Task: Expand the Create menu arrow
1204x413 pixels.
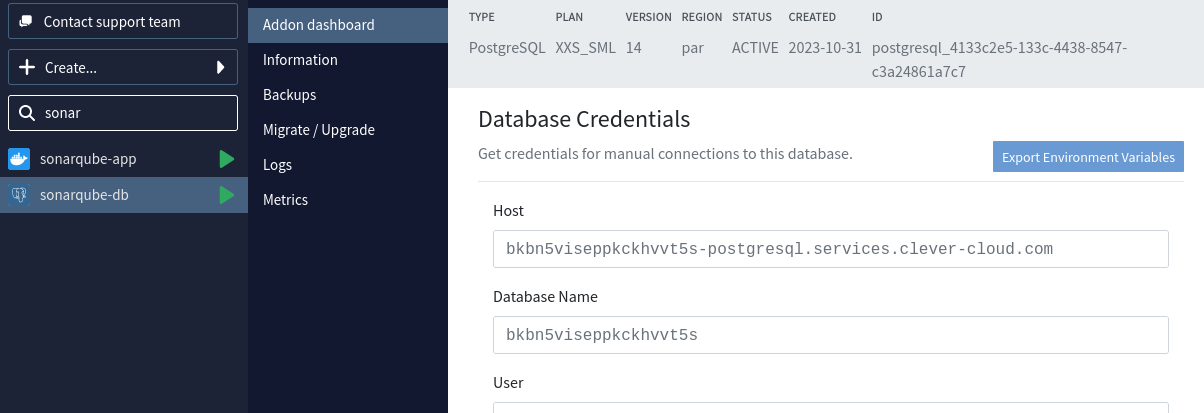Action: [x=221, y=68]
